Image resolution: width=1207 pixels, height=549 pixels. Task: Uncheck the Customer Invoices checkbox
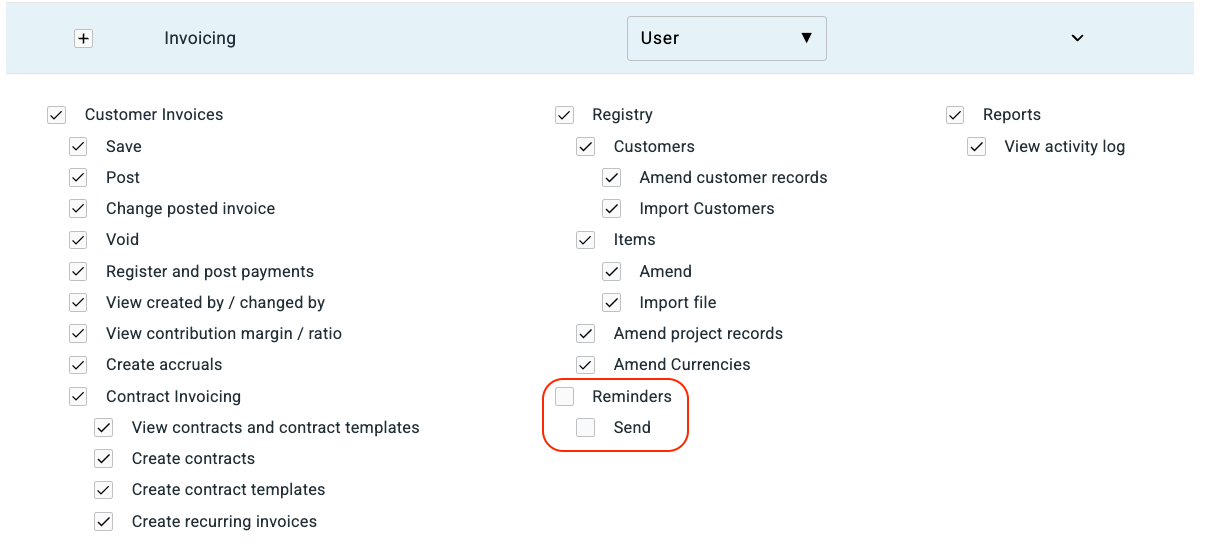(56, 115)
